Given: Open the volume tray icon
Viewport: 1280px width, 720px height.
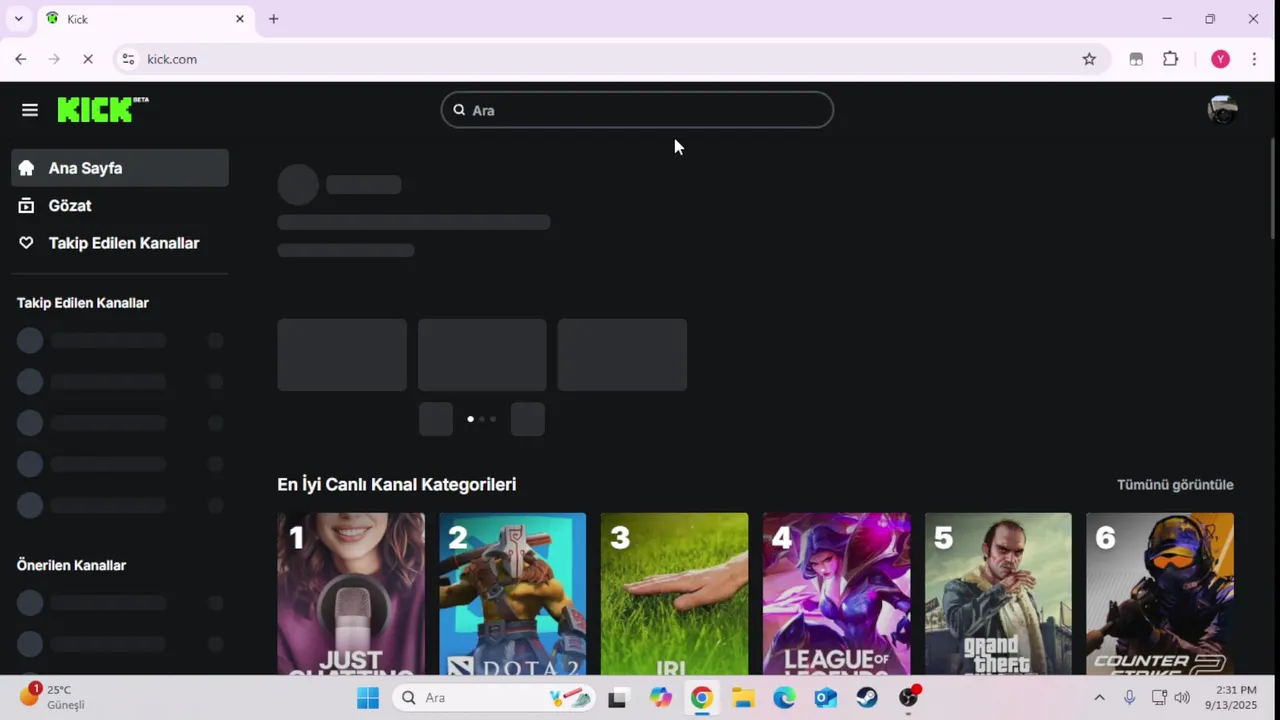Looking at the screenshot, I should coord(1182,698).
